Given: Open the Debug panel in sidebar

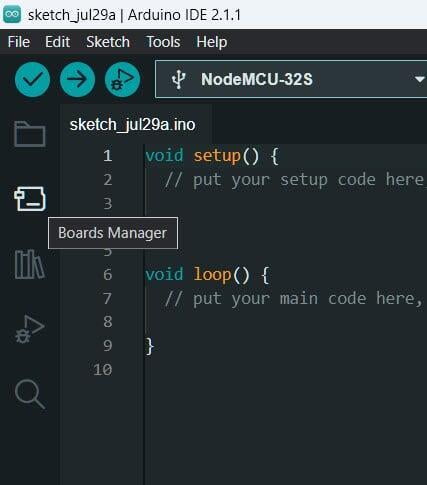Looking at the screenshot, I should (30, 329).
